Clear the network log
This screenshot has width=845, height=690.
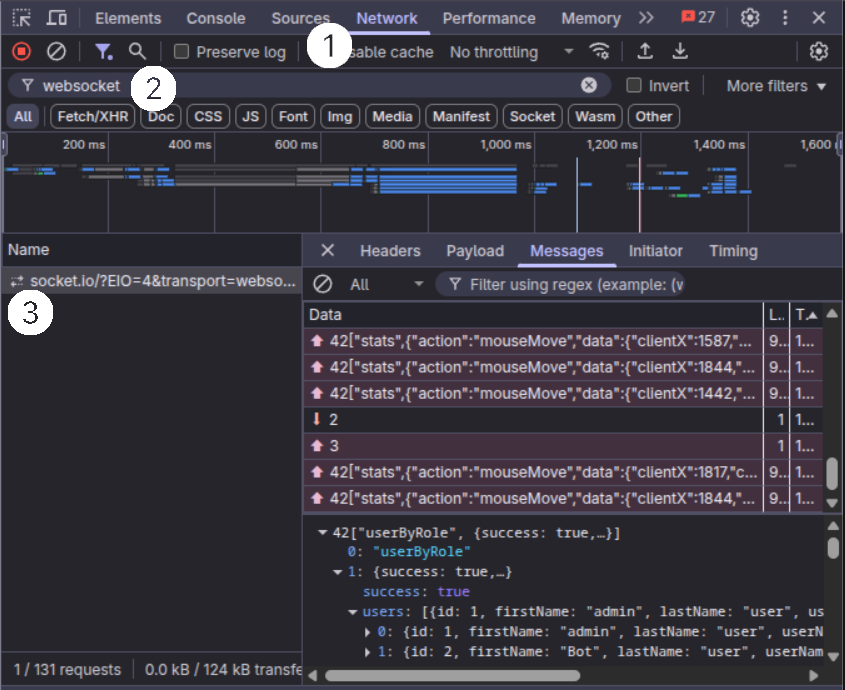point(56,51)
